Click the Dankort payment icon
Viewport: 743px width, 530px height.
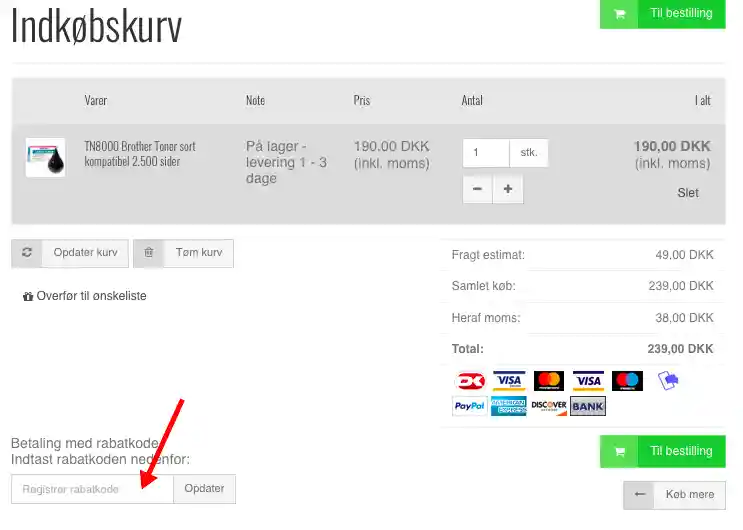tap(470, 381)
